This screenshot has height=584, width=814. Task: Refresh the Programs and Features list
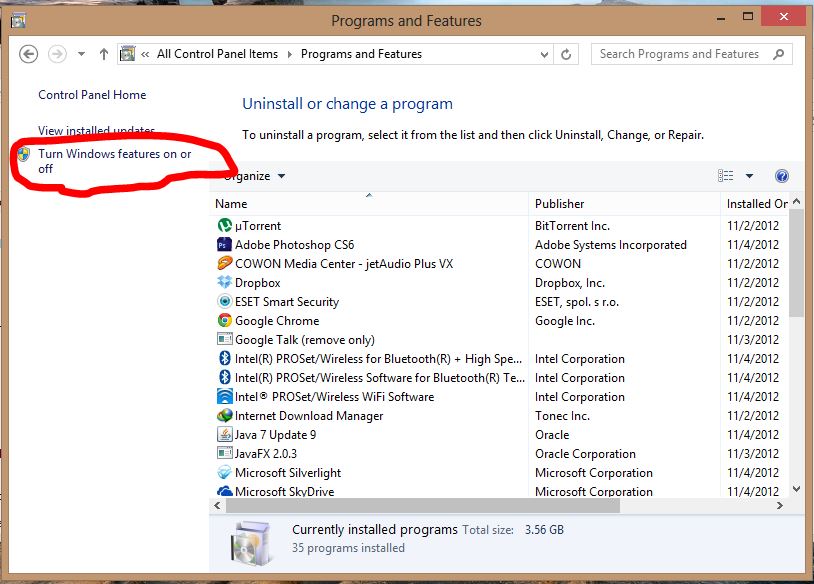coord(566,54)
